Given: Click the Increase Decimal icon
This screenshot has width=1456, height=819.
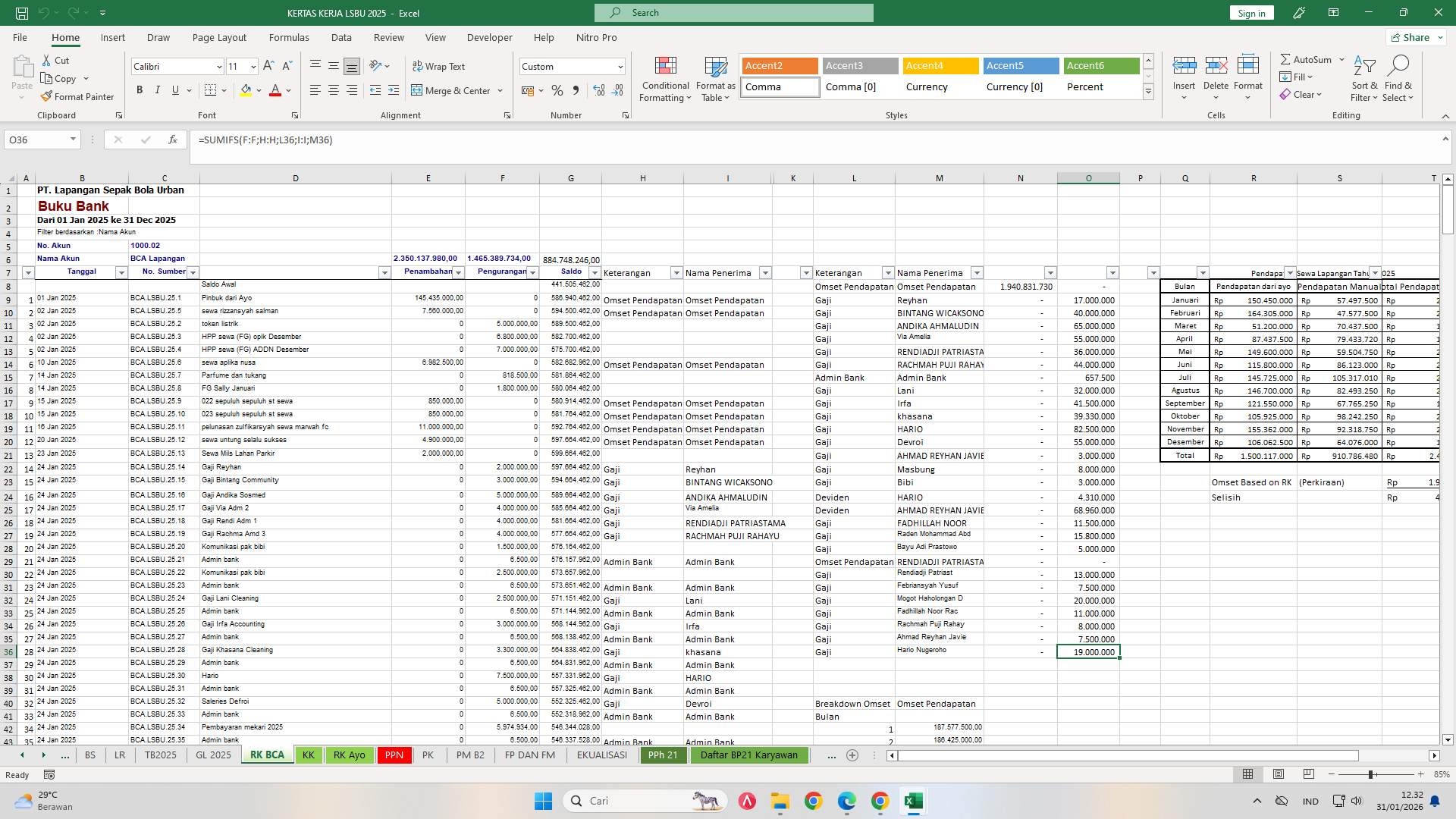Looking at the screenshot, I should pyautogui.click(x=599, y=90).
